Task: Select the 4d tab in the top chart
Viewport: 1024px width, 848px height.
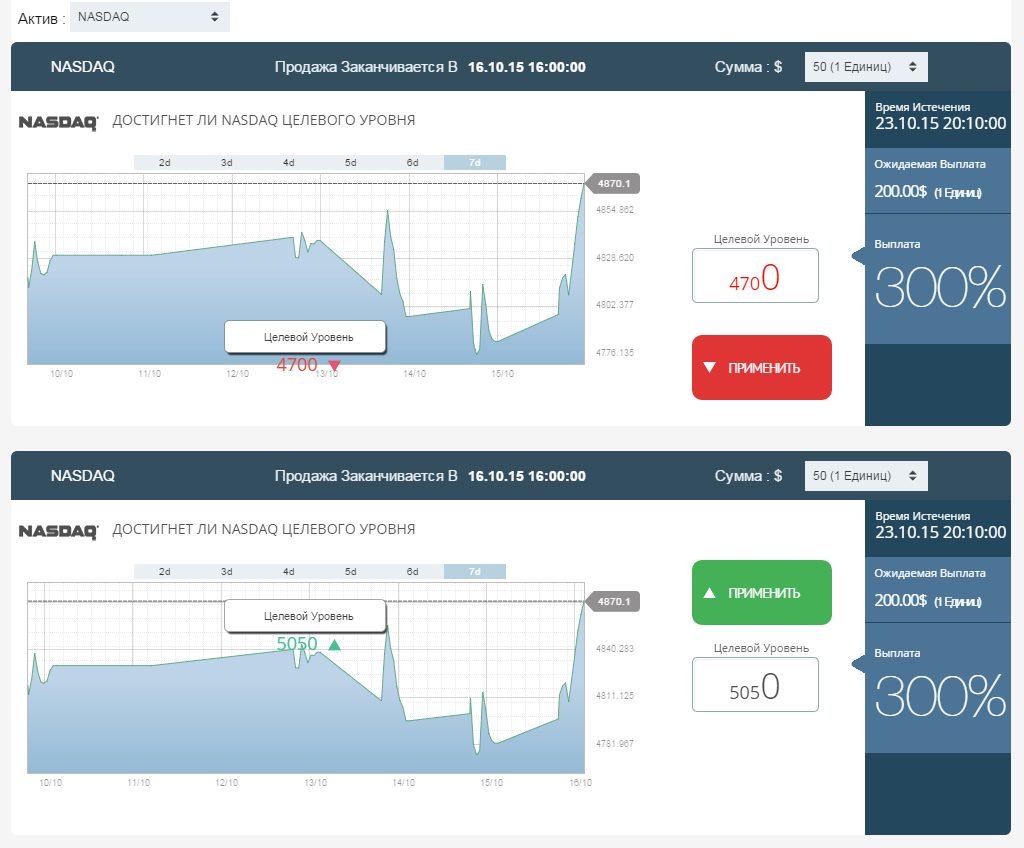Action: [289, 163]
